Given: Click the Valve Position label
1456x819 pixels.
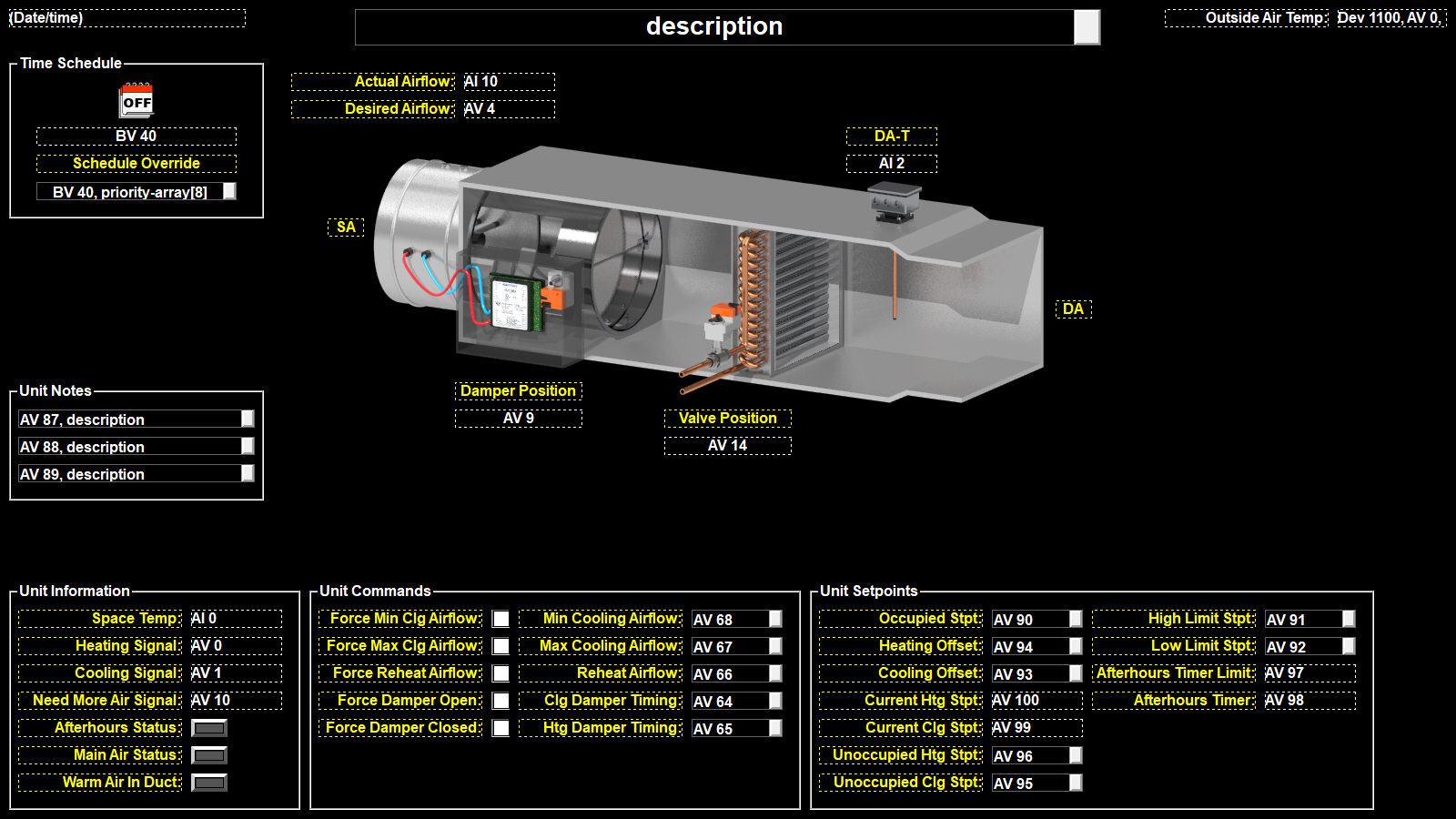Looking at the screenshot, I should point(728,419).
